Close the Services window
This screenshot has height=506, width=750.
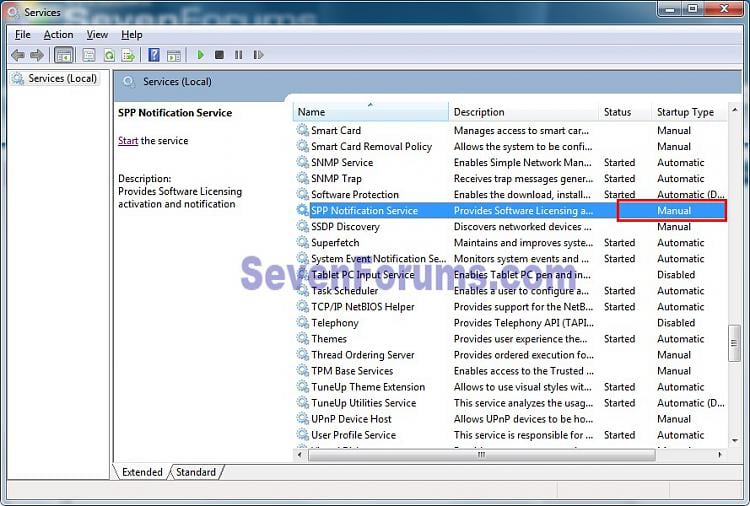[x=724, y=9]
